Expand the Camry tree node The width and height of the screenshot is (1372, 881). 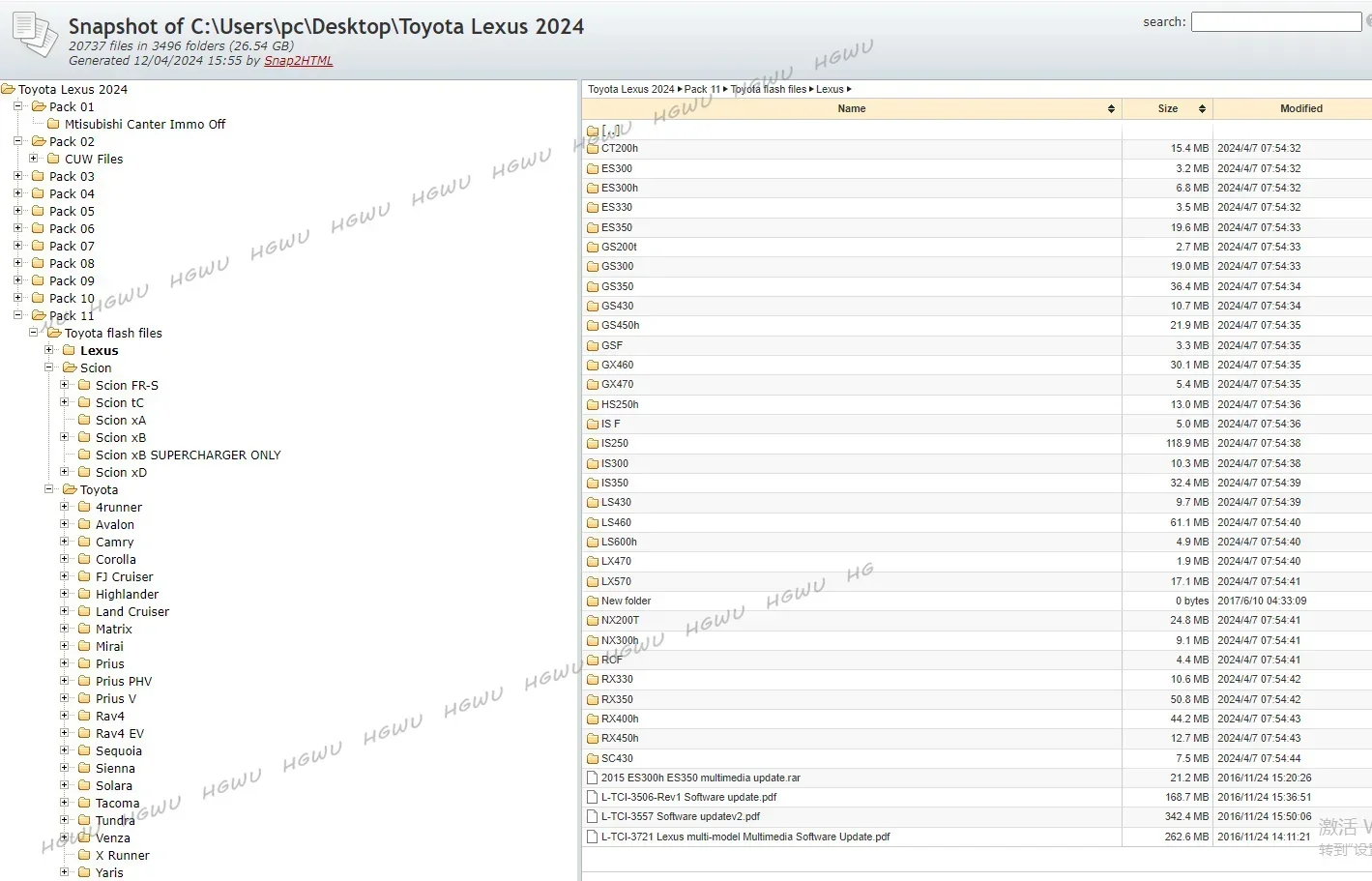click(64, 541)
